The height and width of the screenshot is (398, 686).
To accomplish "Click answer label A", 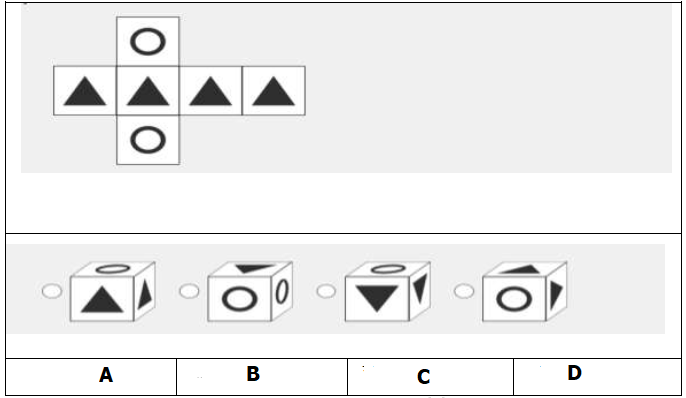I will (106, 375).
